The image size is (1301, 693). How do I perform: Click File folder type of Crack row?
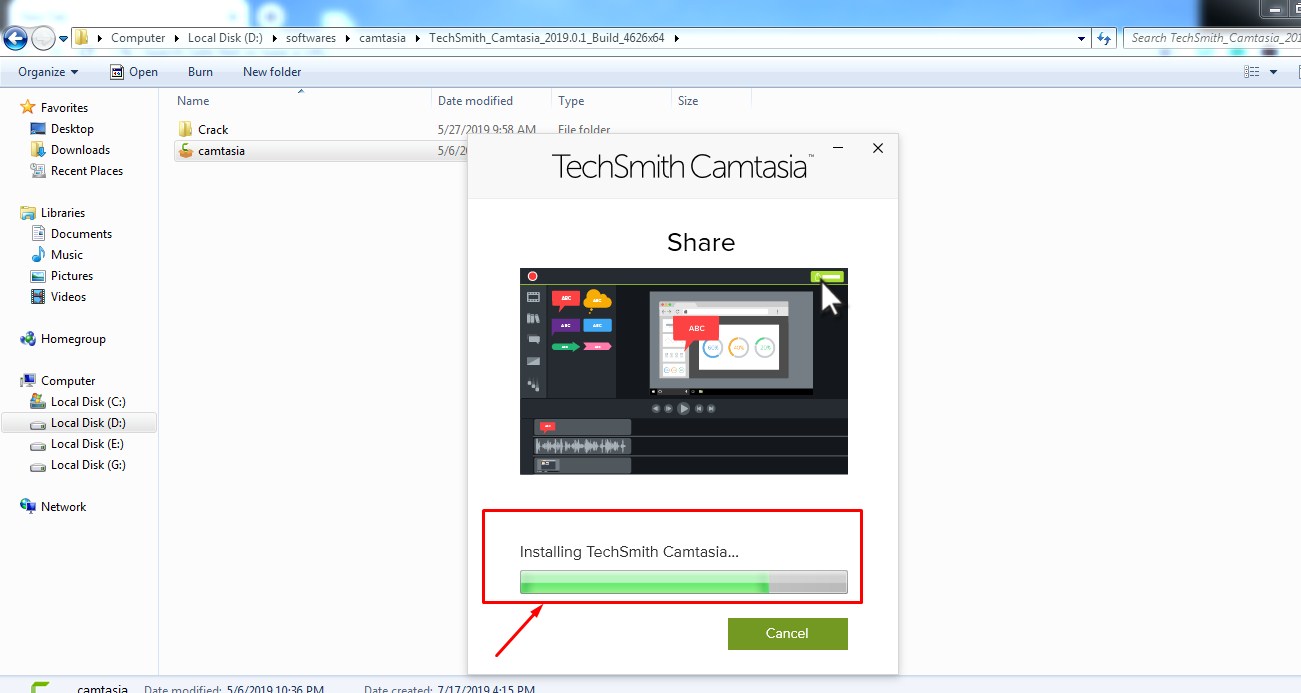584,130
